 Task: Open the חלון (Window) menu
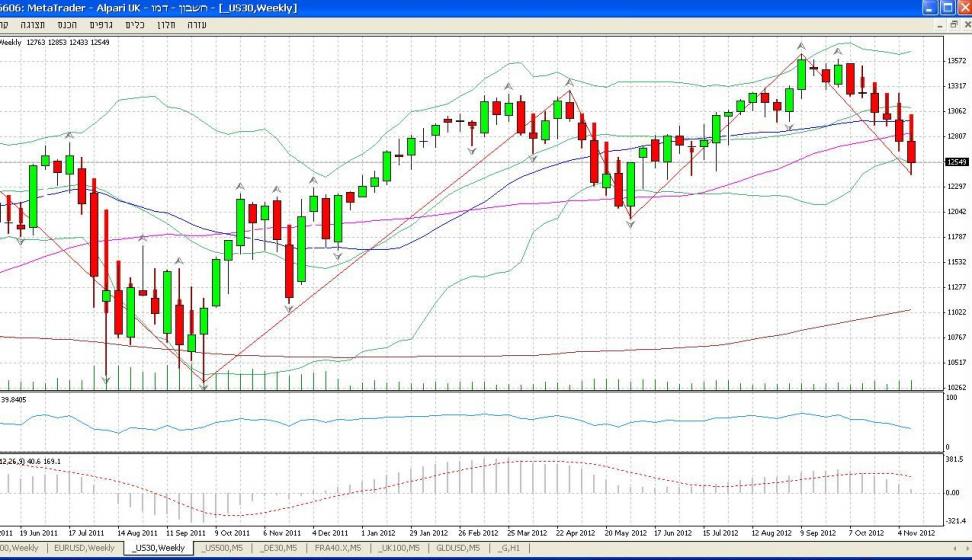coord(166,24)
